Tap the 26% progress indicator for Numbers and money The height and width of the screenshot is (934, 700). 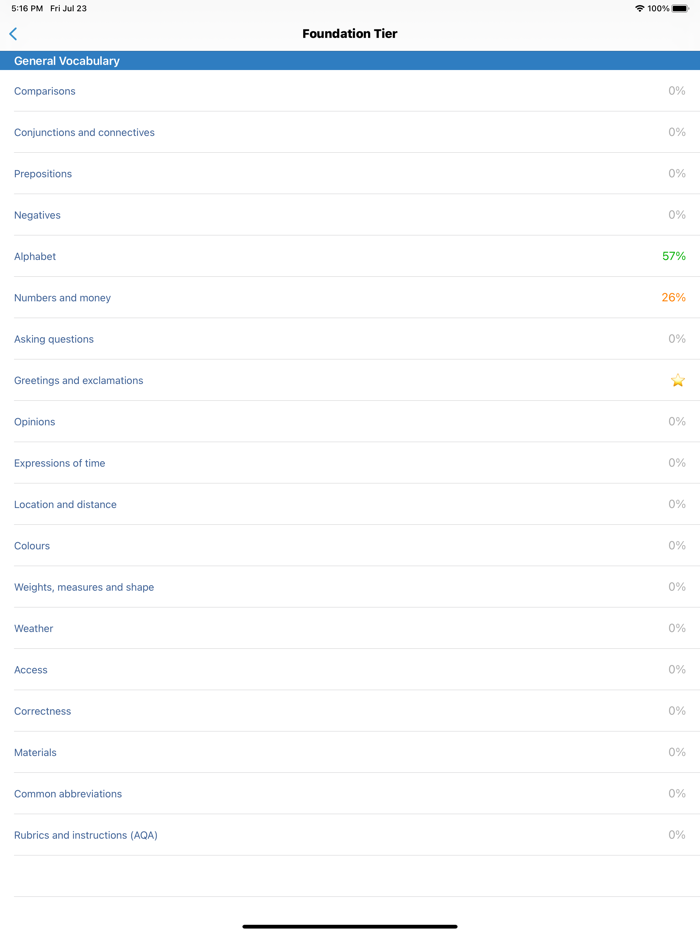click(x=673, y=297)
